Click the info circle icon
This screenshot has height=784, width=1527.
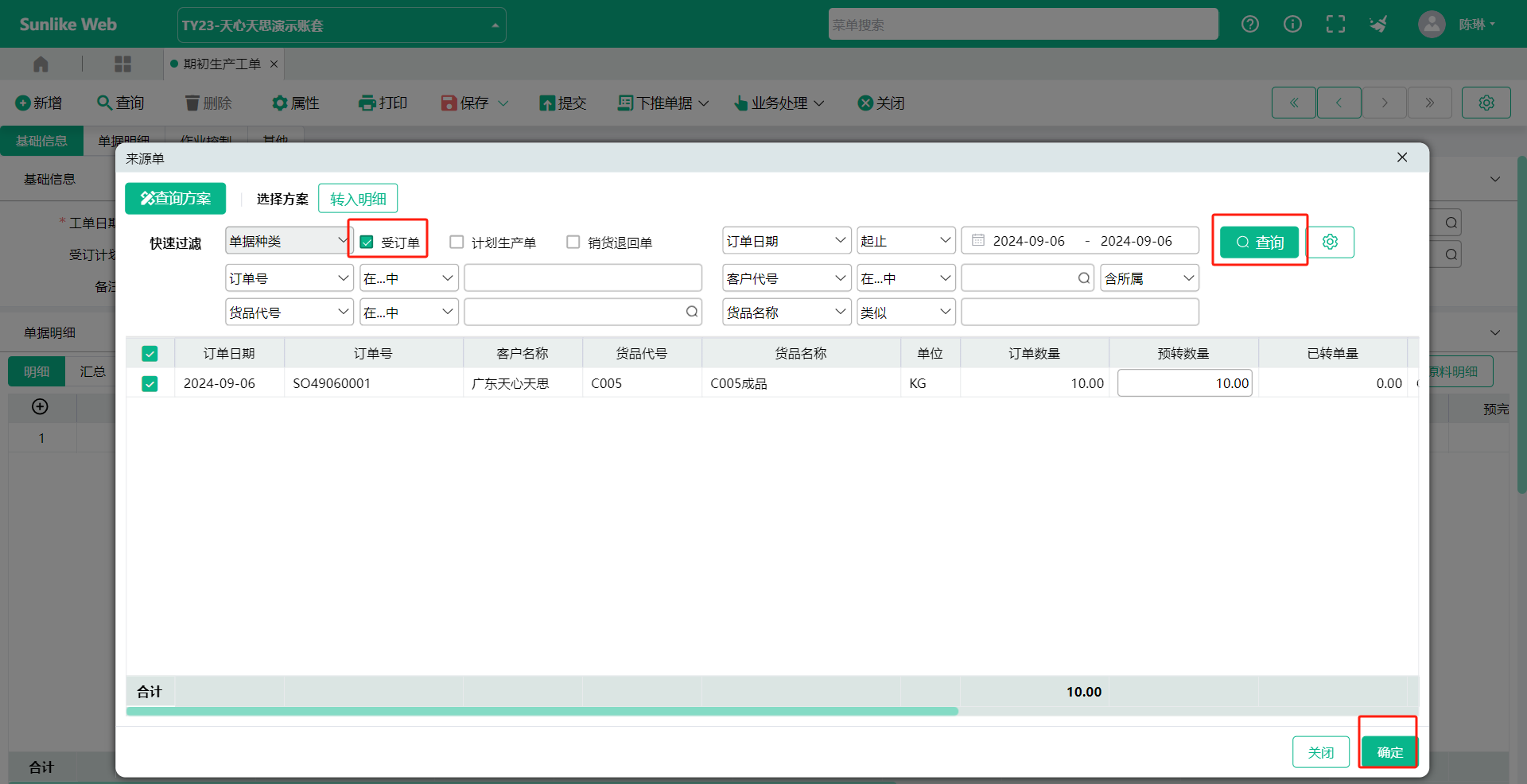click(1292, 25)
